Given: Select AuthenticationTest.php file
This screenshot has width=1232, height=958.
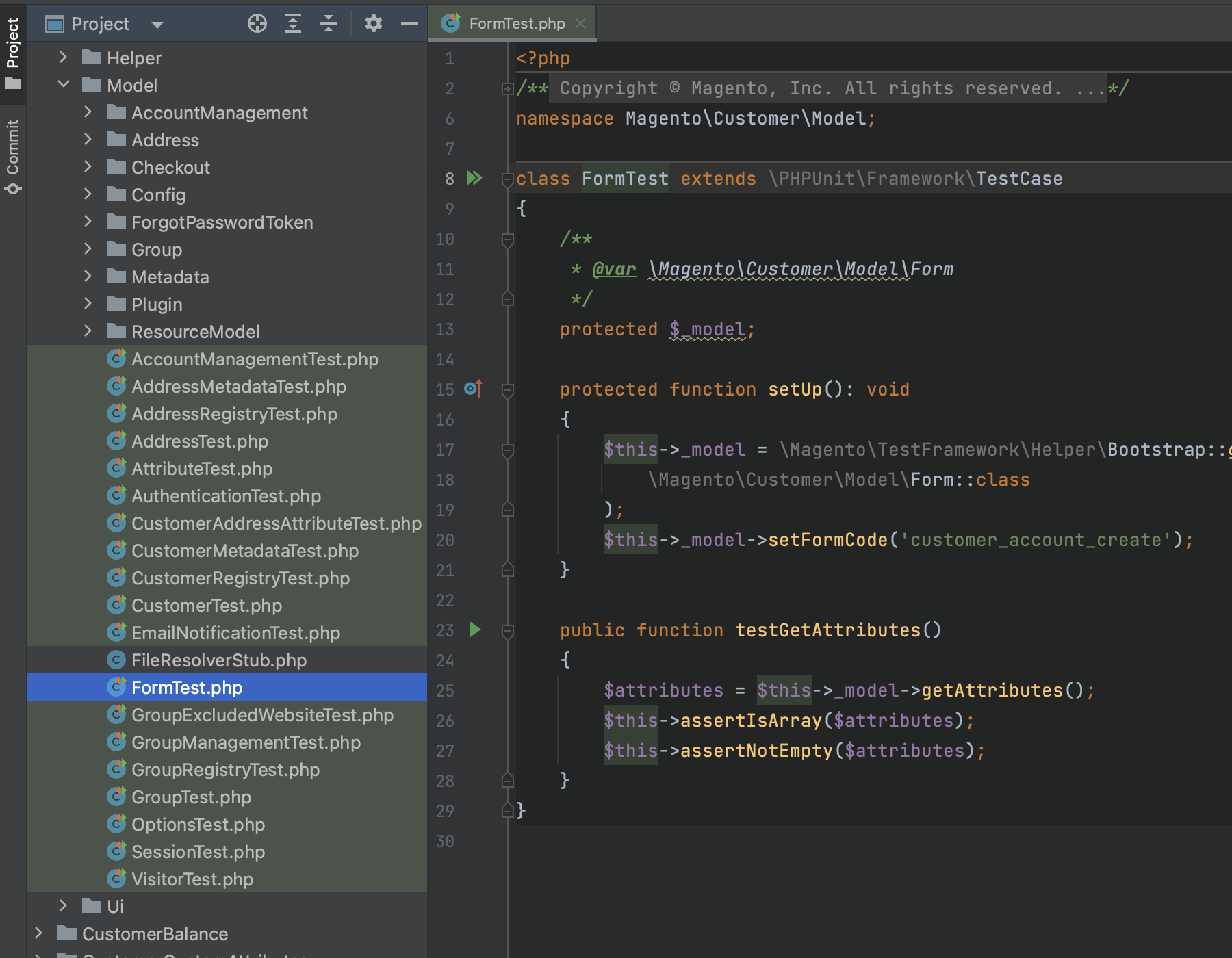Looking at the screenshot, I should point(226,495).
